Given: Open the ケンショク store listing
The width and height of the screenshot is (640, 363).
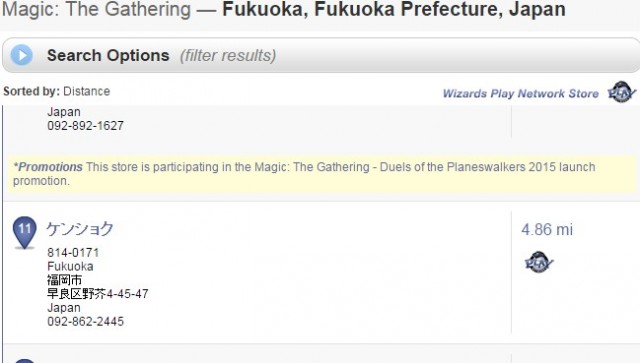Looking at the screenshot, I should (79, 229).
